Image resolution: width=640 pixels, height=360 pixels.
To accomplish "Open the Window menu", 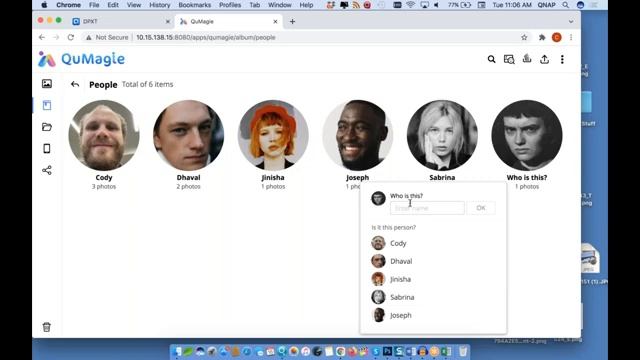I will click(x=280, y=5).
